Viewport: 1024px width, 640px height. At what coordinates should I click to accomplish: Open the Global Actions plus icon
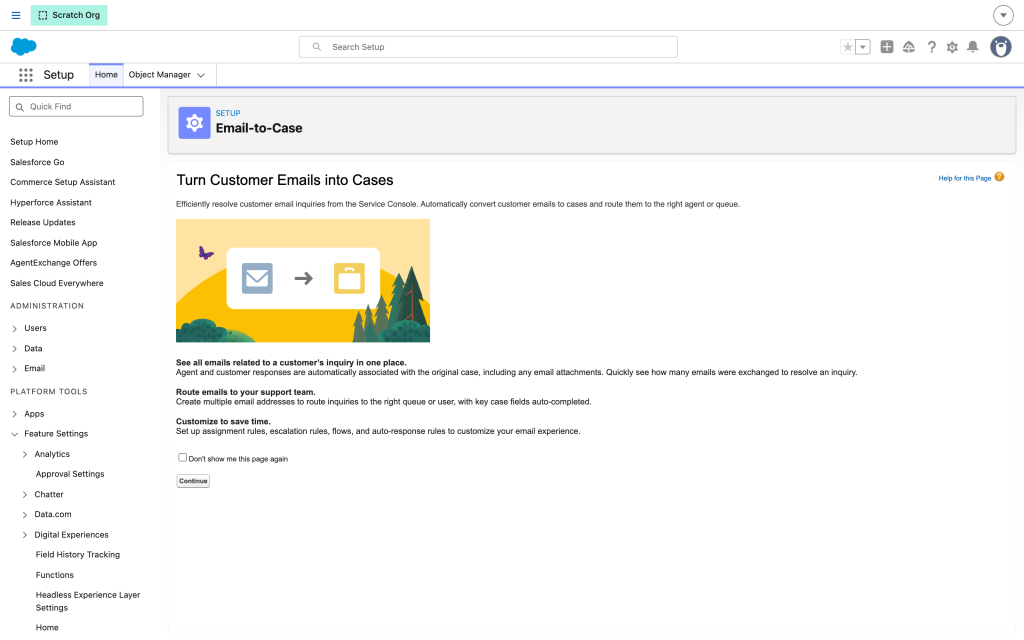tap(887, 47)
